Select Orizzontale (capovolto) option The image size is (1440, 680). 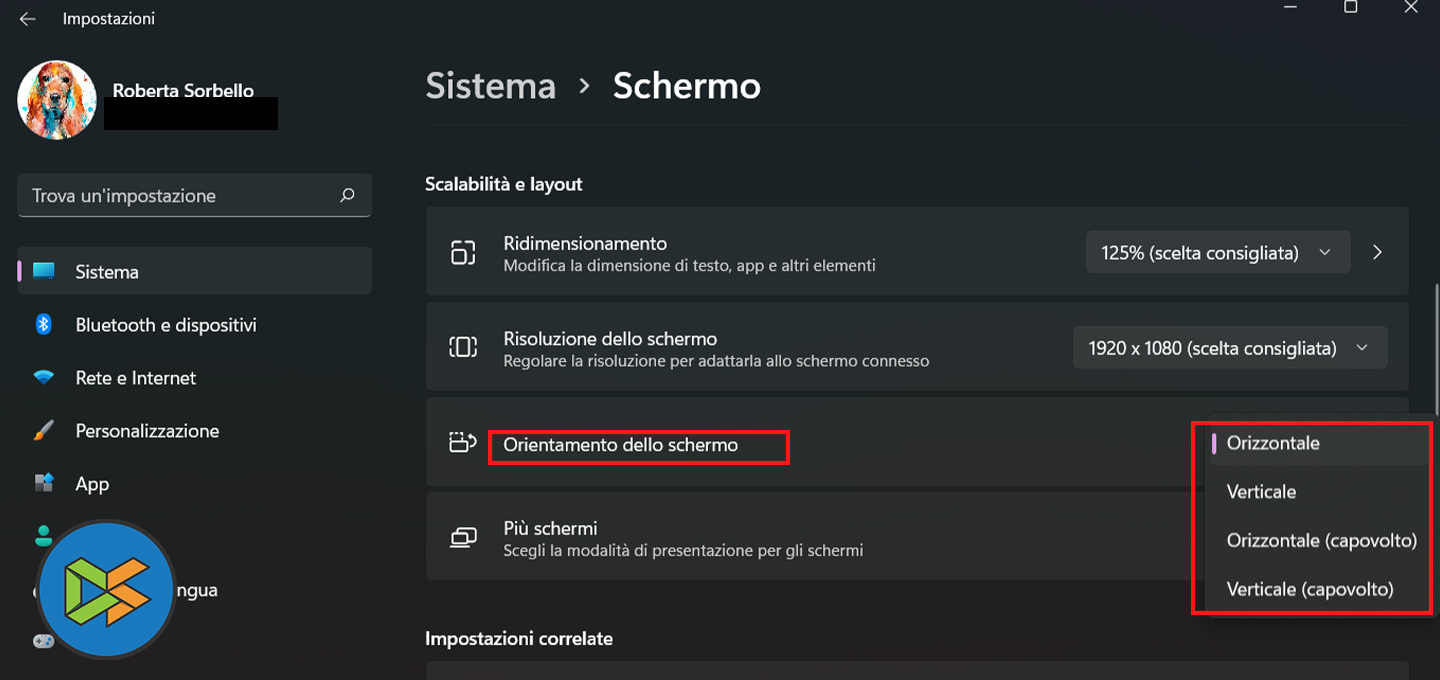pyautogui.click(x=1321, y=541)
